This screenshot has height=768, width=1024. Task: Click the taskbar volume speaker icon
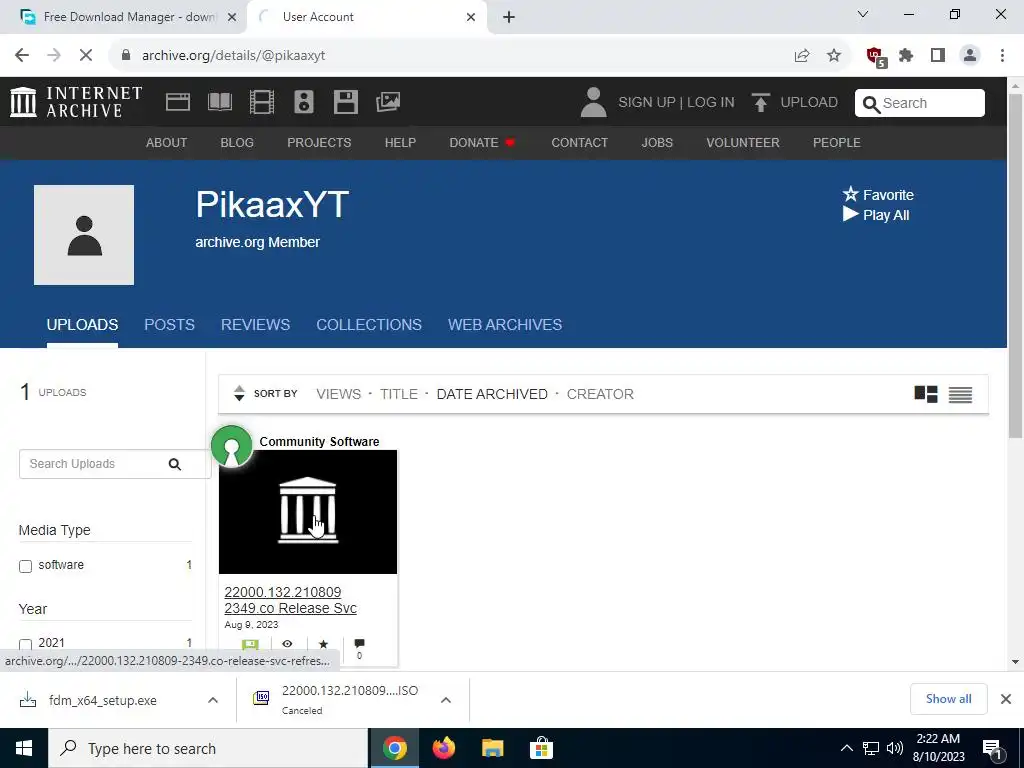click(x=895, y=748)
